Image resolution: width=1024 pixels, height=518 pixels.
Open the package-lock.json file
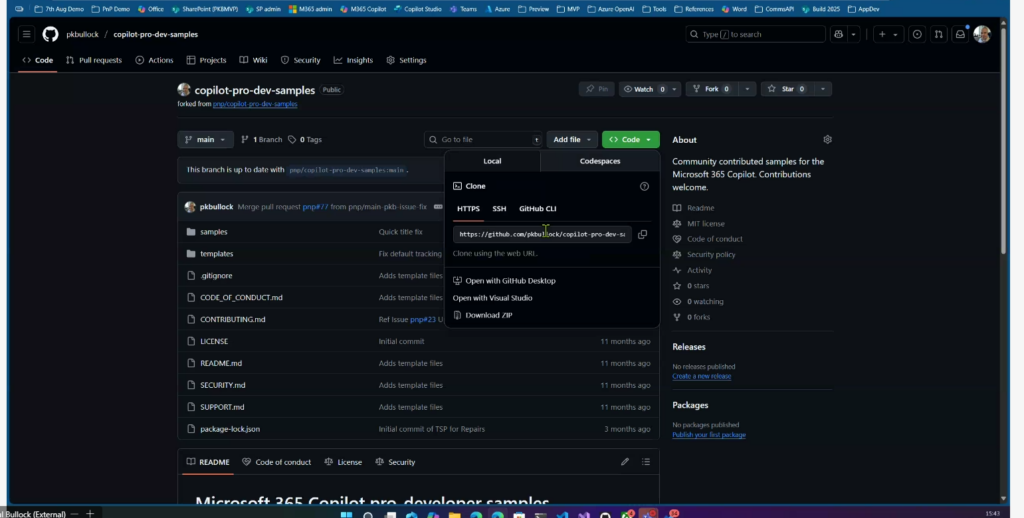230,429
